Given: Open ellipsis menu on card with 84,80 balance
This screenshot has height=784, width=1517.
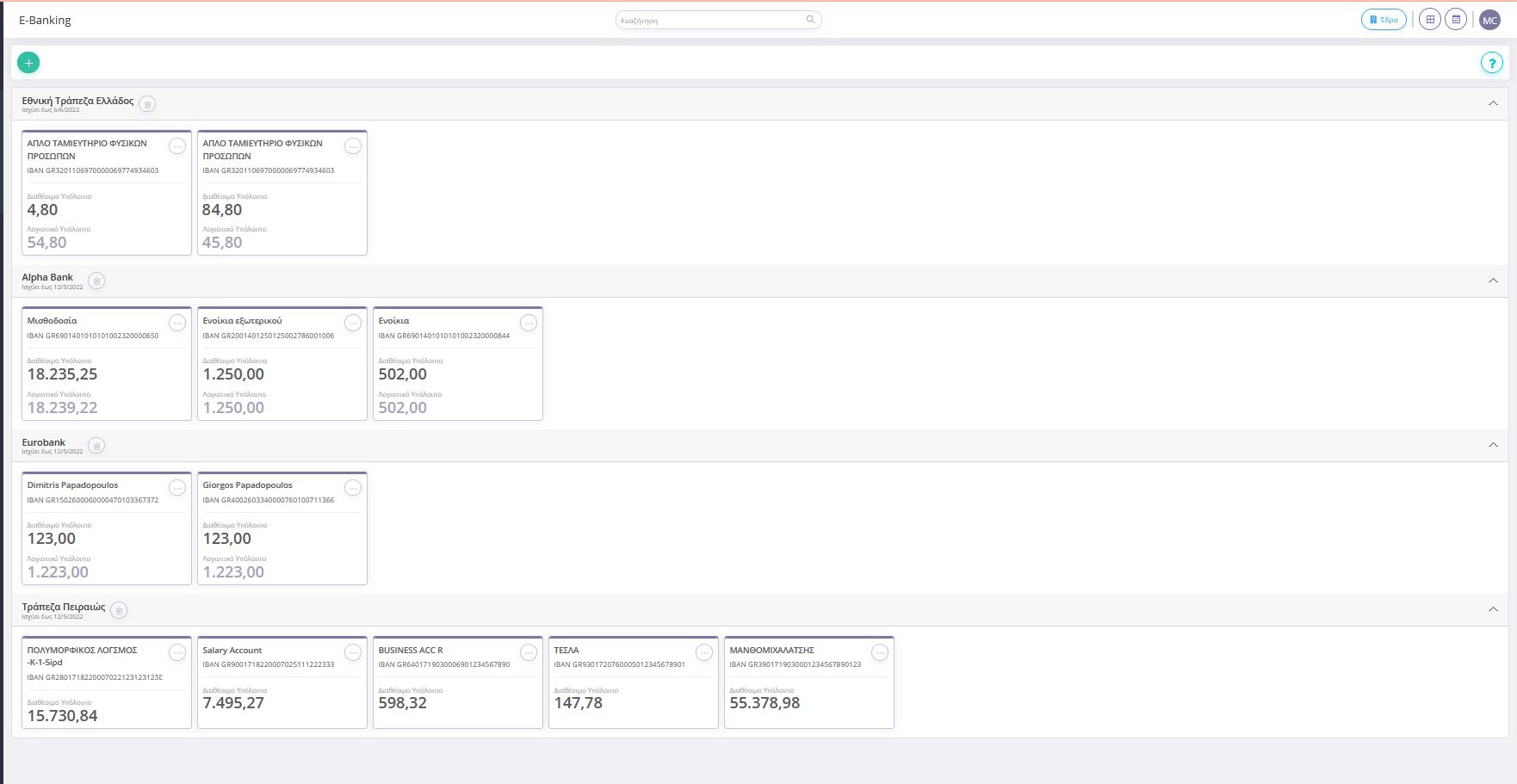Looking at the screenshot, I should pos(353,146).
